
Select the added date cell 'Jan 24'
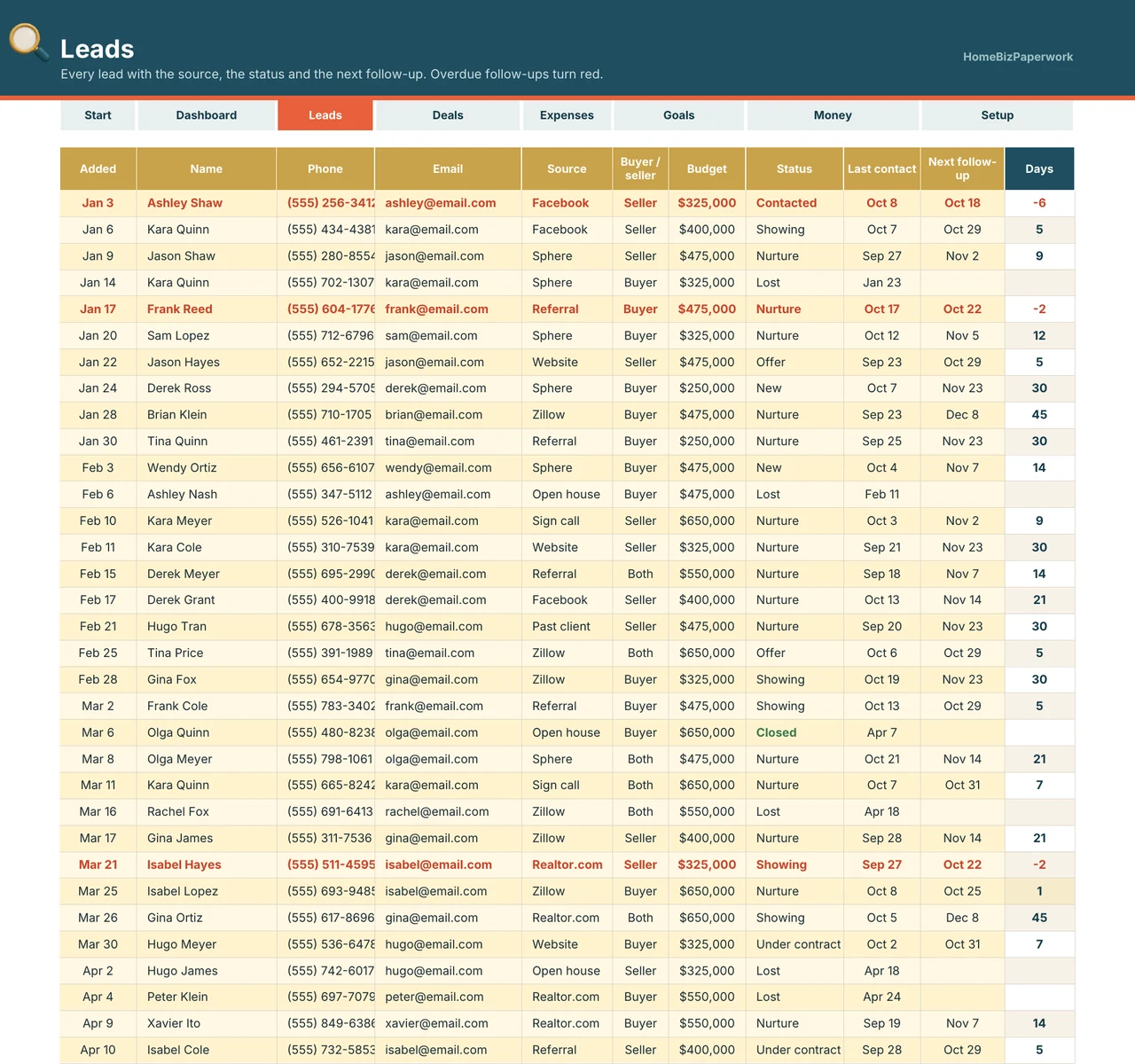(98, 388)
